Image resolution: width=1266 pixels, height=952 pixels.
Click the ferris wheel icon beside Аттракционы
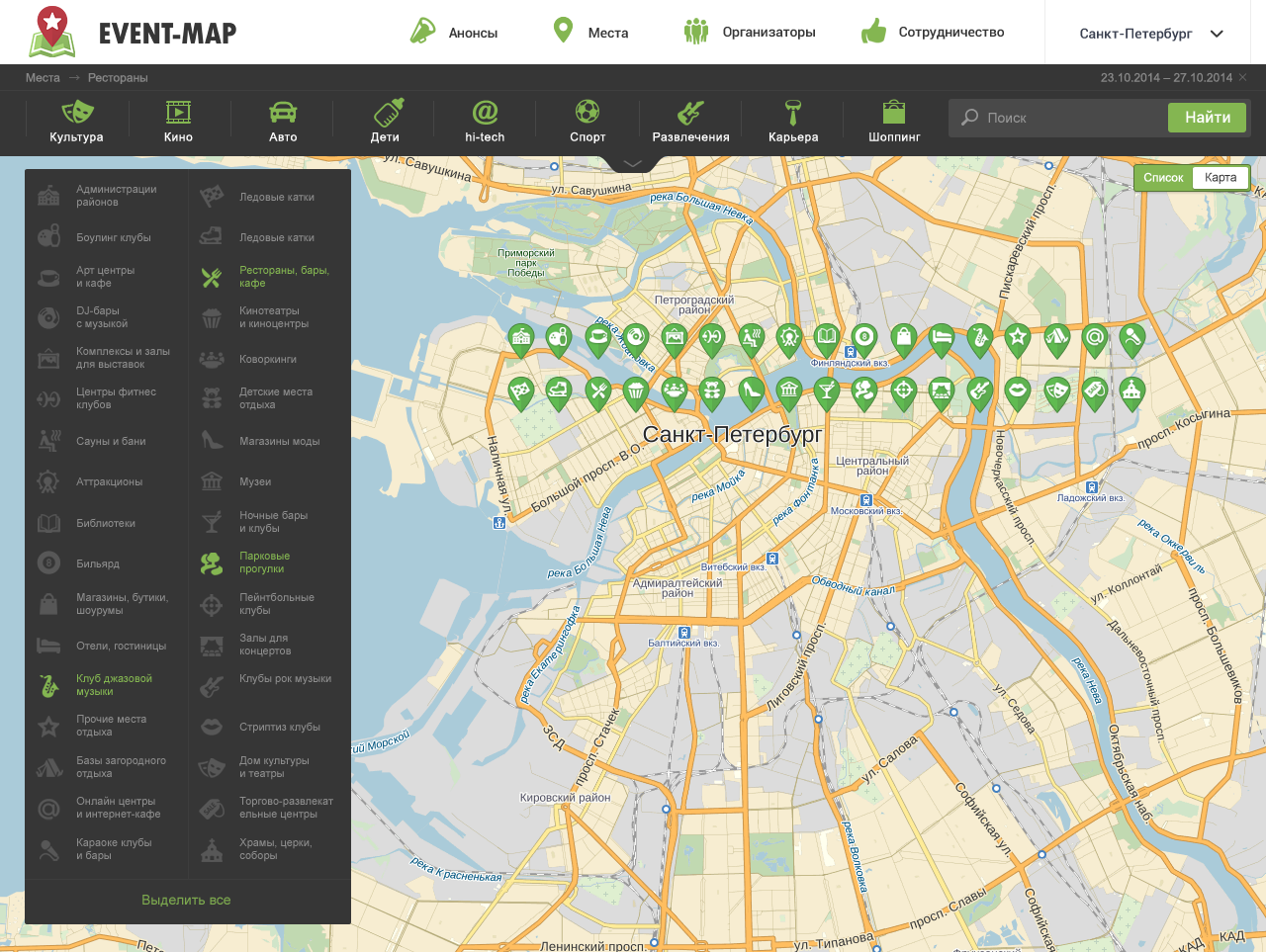pyautogui.click(x=48, y=481)
